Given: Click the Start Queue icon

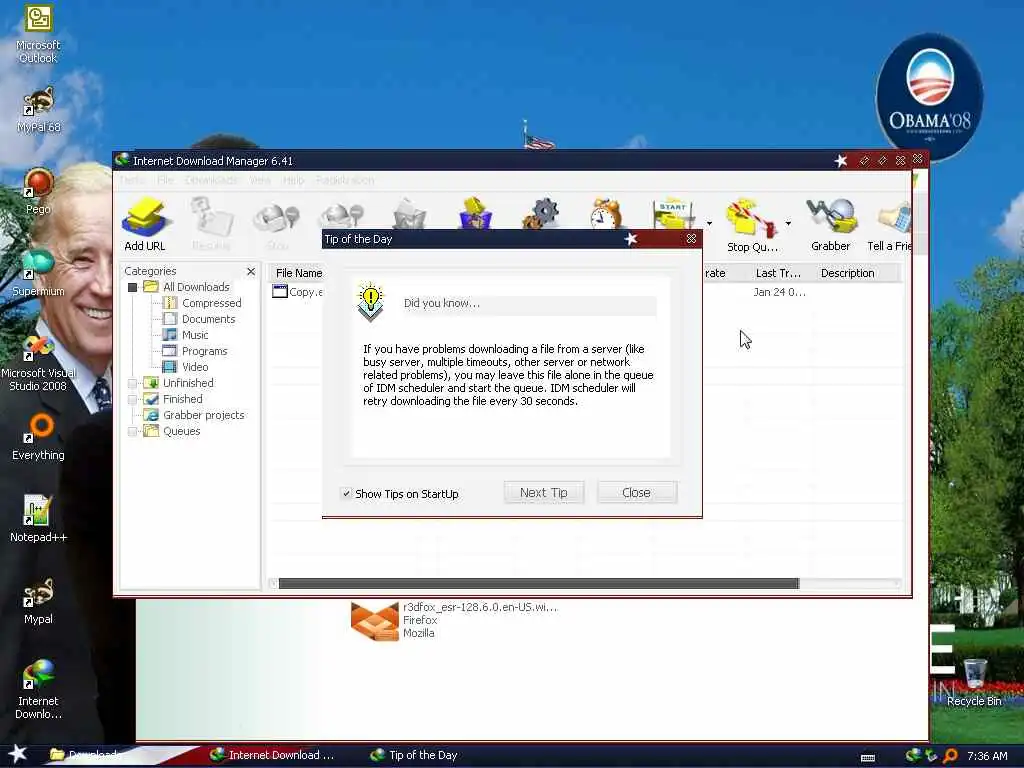Looking at the screenshot, I should [x=673, y=214].
